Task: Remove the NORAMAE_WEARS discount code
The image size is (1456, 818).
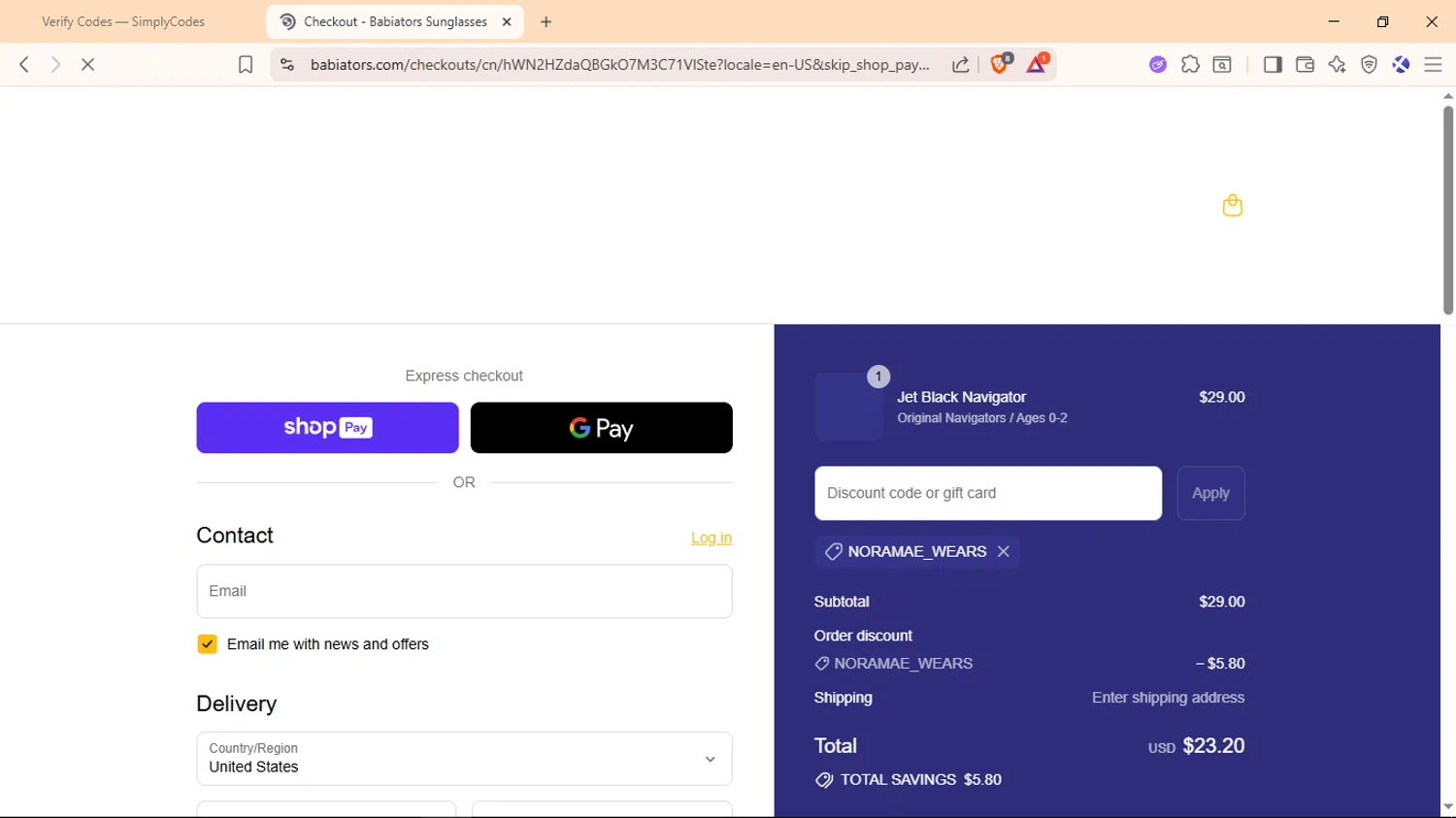Action: pos(1003,551)
